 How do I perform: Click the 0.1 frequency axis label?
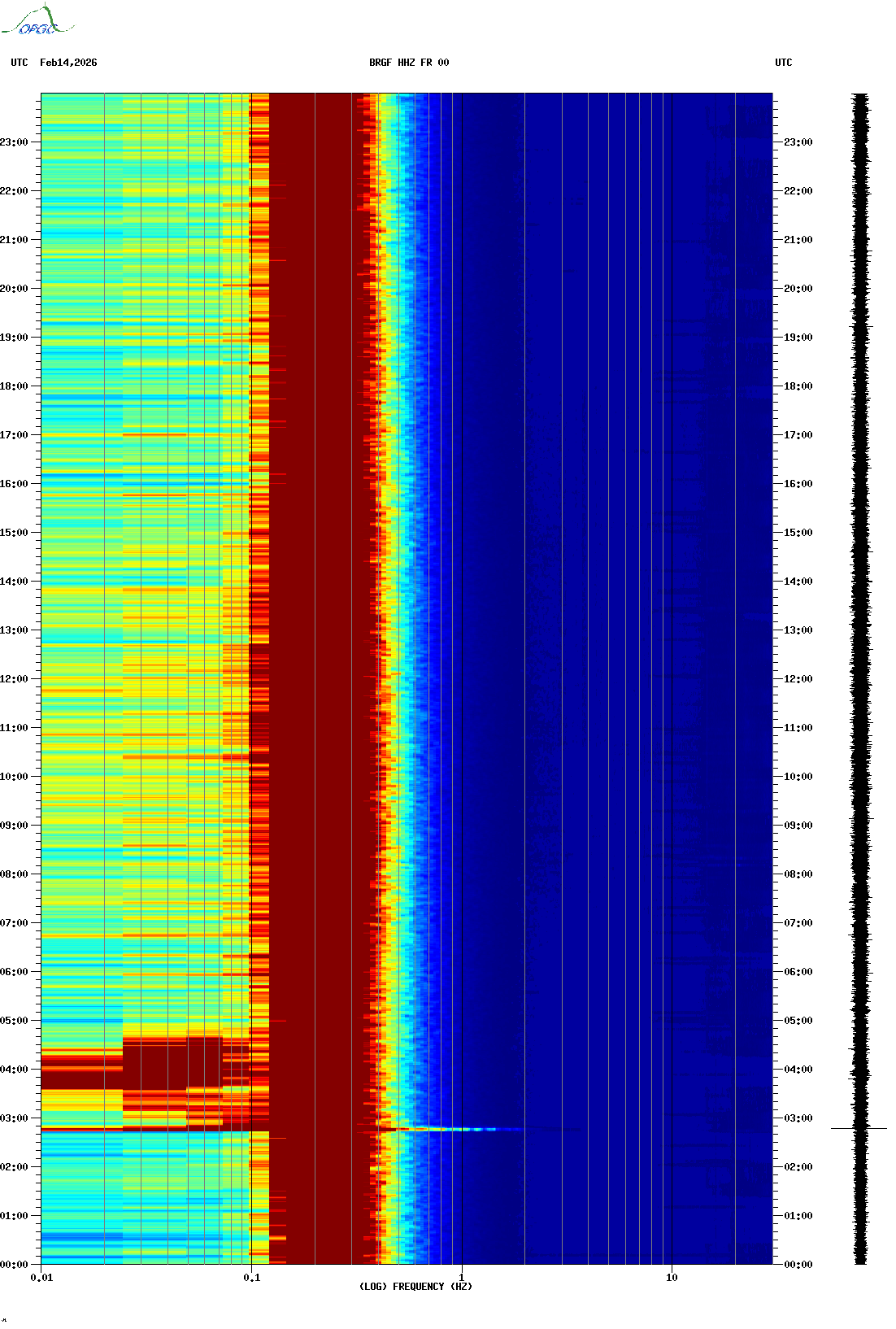251,1278
